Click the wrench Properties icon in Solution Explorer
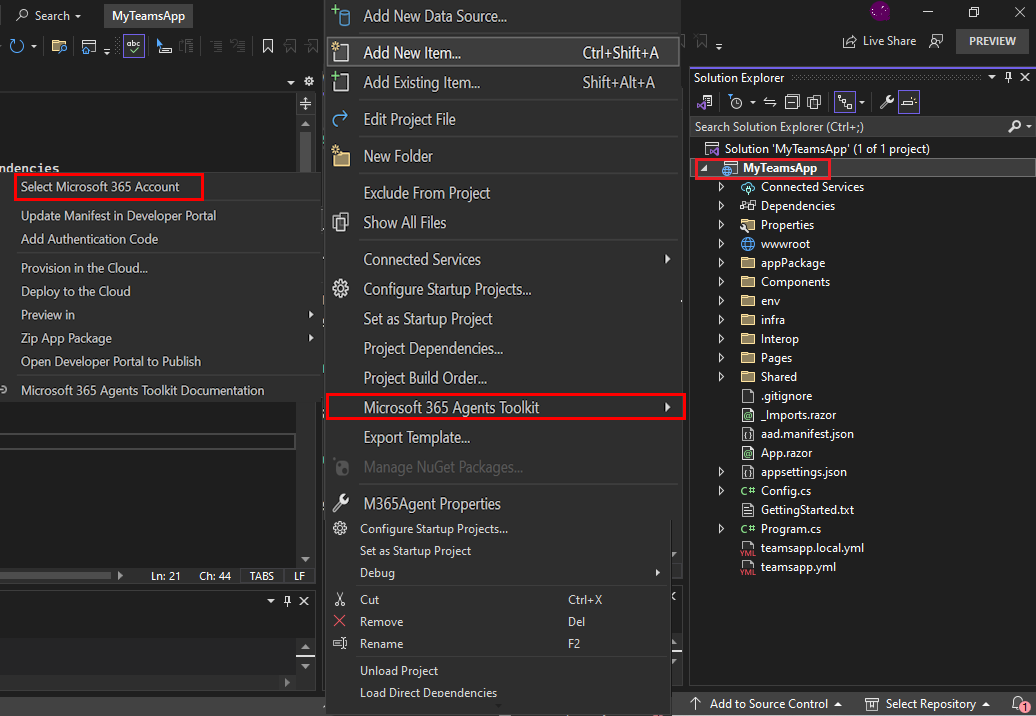This screenshot has width=1036, height=716. 887,102
